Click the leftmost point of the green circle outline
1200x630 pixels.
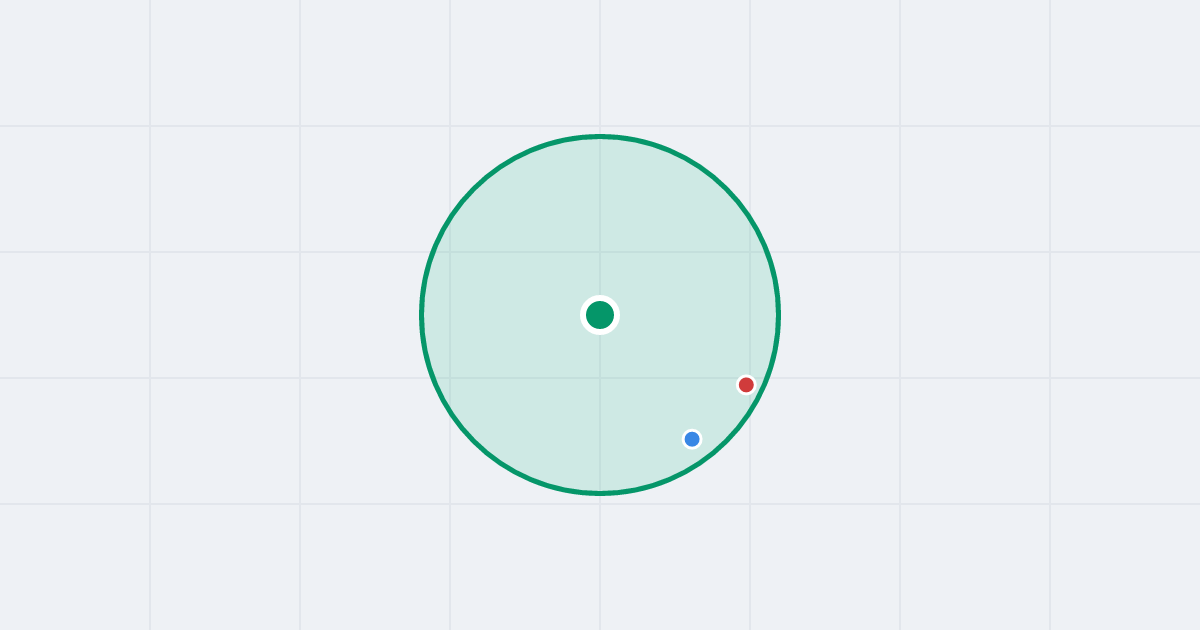click(421, 315)
